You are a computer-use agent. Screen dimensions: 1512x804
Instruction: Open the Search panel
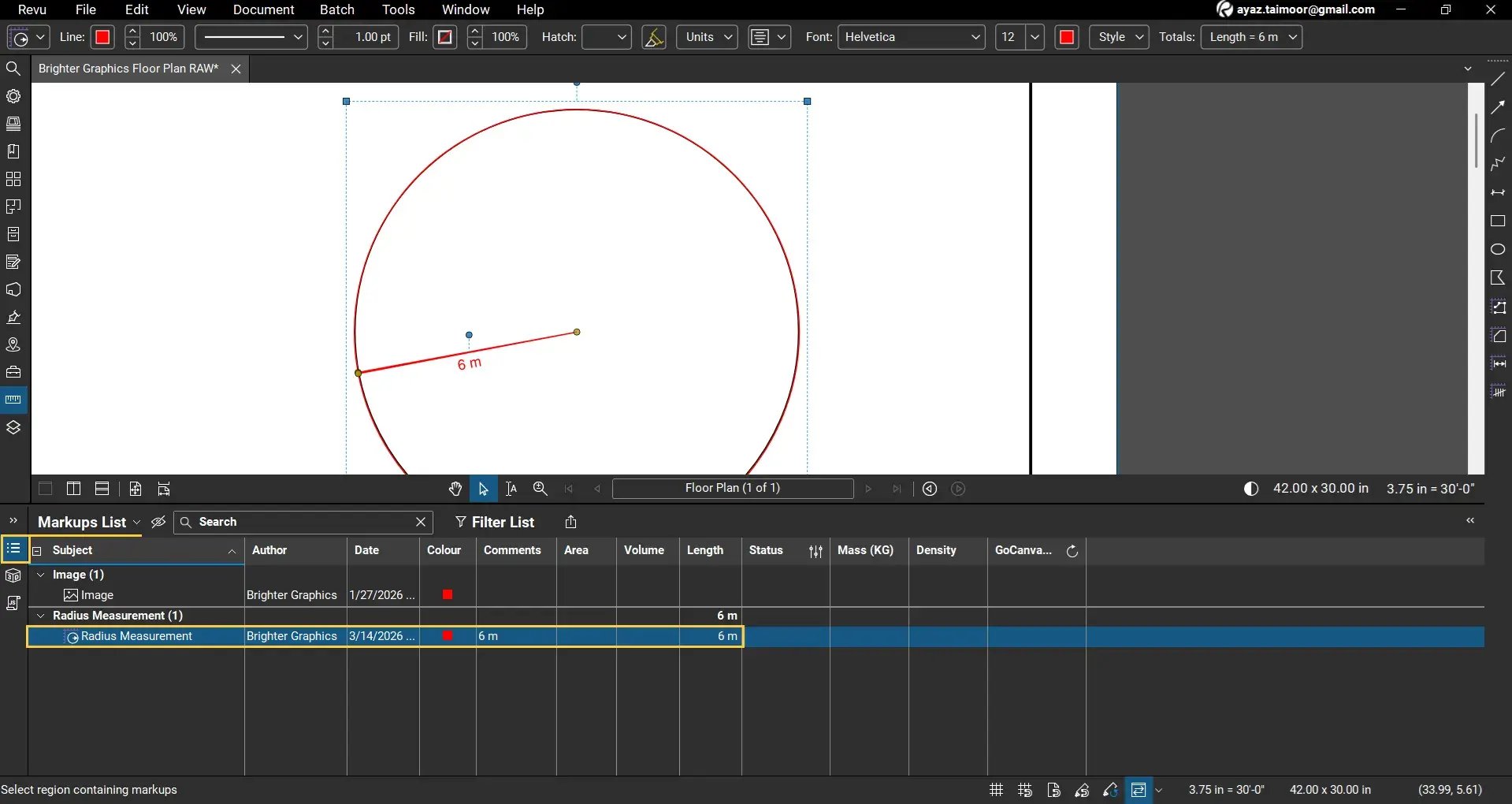(13, 69)
